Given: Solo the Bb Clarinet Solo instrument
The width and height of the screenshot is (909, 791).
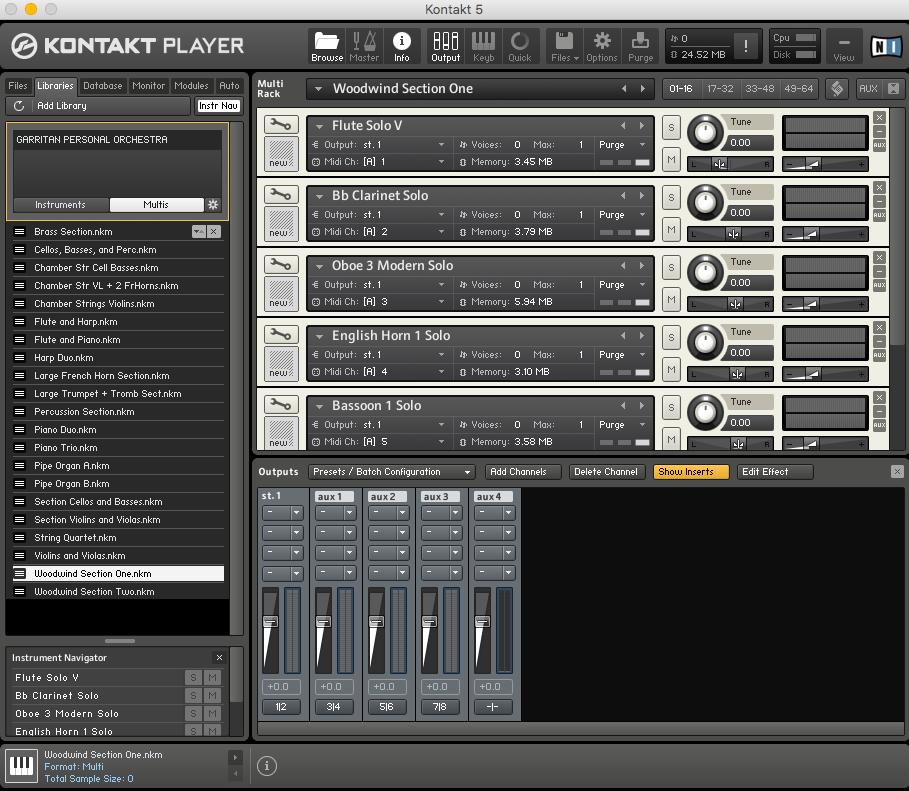Looking at the screenshot, I should tap(671, 198).
